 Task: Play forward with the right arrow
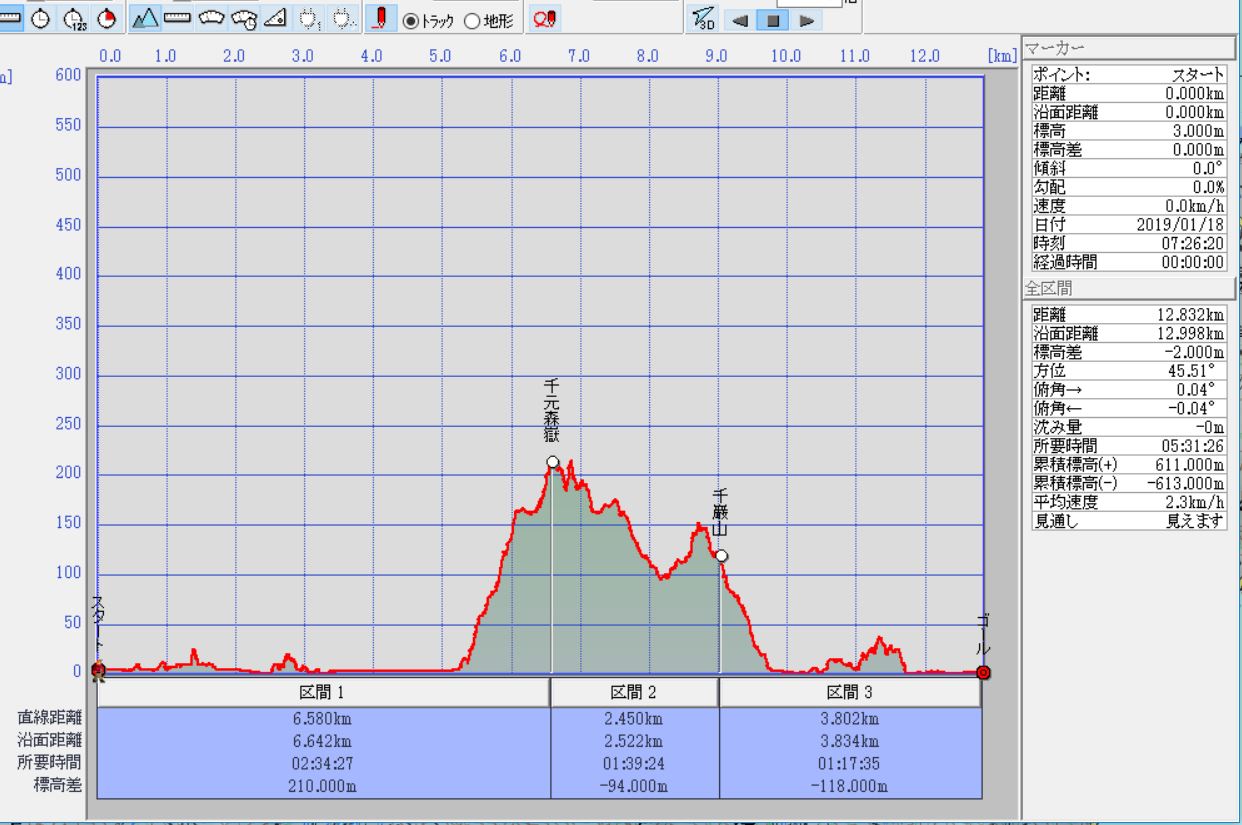coord(806,18)
